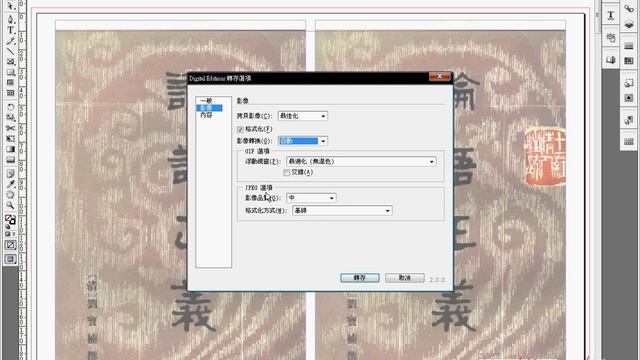
Task: Open the Object Styles panel icon
Action: tap(629, 83)
